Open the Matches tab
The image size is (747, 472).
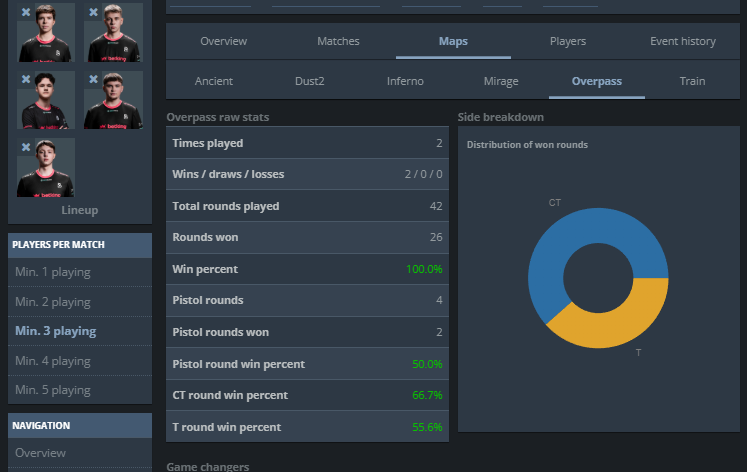[x=338, y=42]
